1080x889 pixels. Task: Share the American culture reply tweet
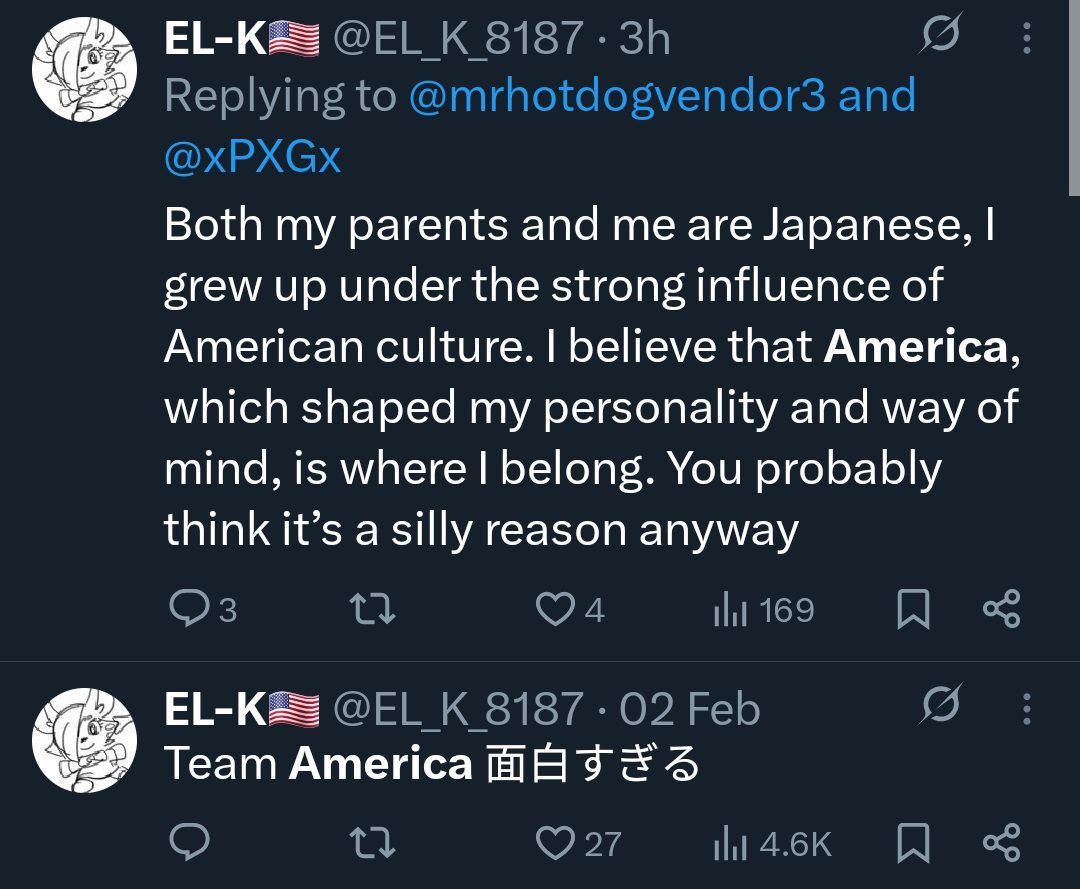click(x=1001, y=609)
